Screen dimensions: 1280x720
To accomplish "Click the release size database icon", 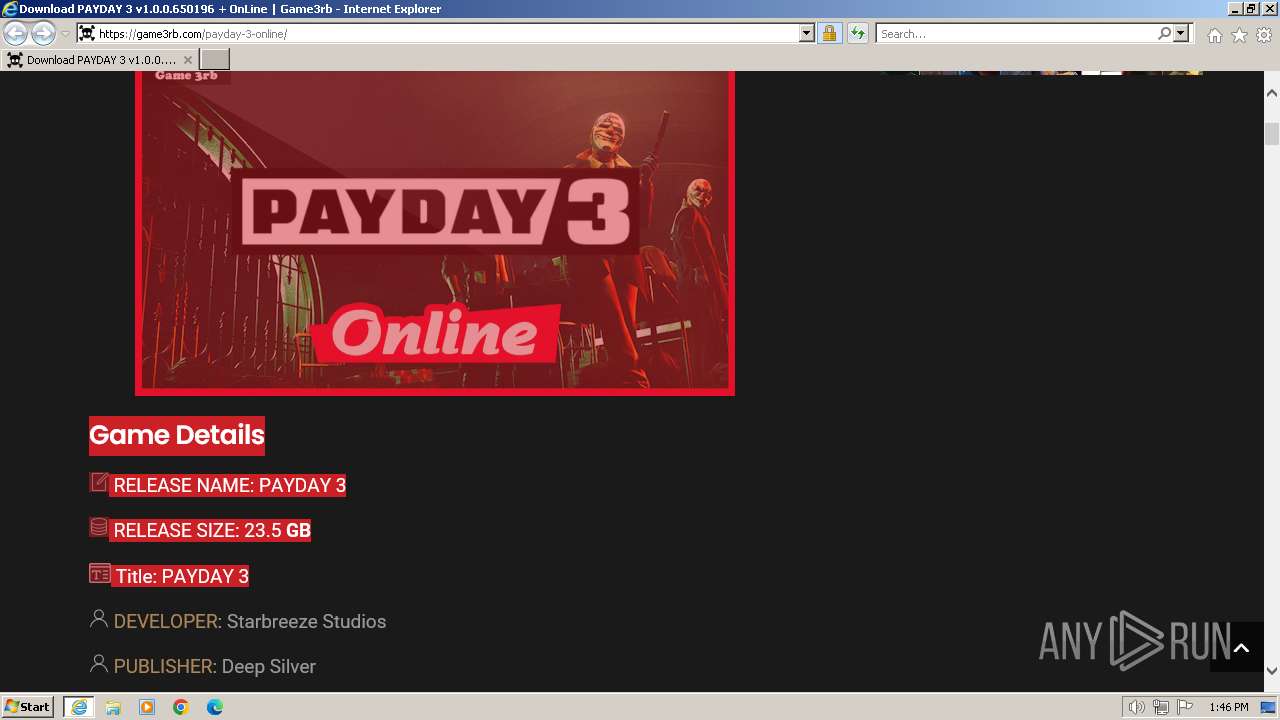I will 99,527.
